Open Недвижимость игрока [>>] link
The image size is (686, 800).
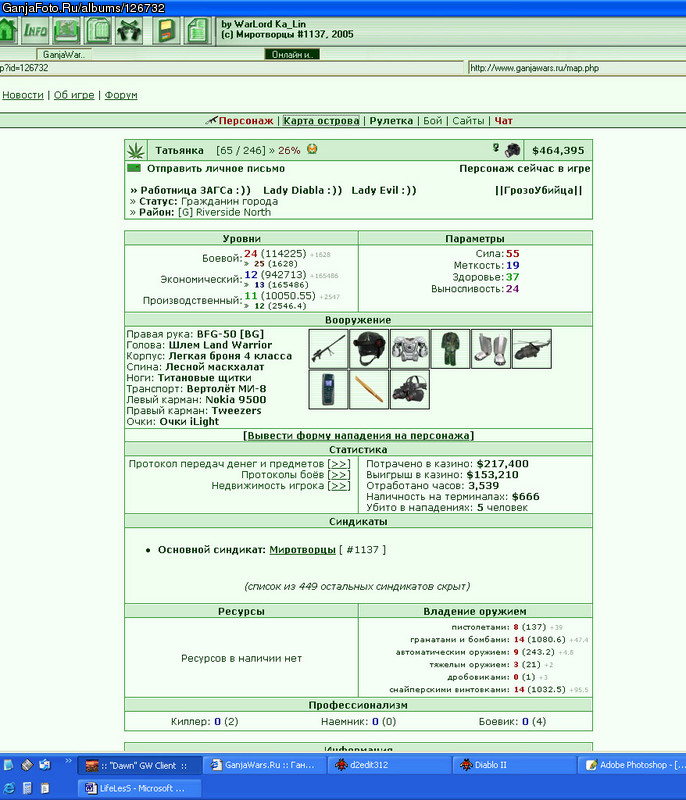(x=339, y=486)
